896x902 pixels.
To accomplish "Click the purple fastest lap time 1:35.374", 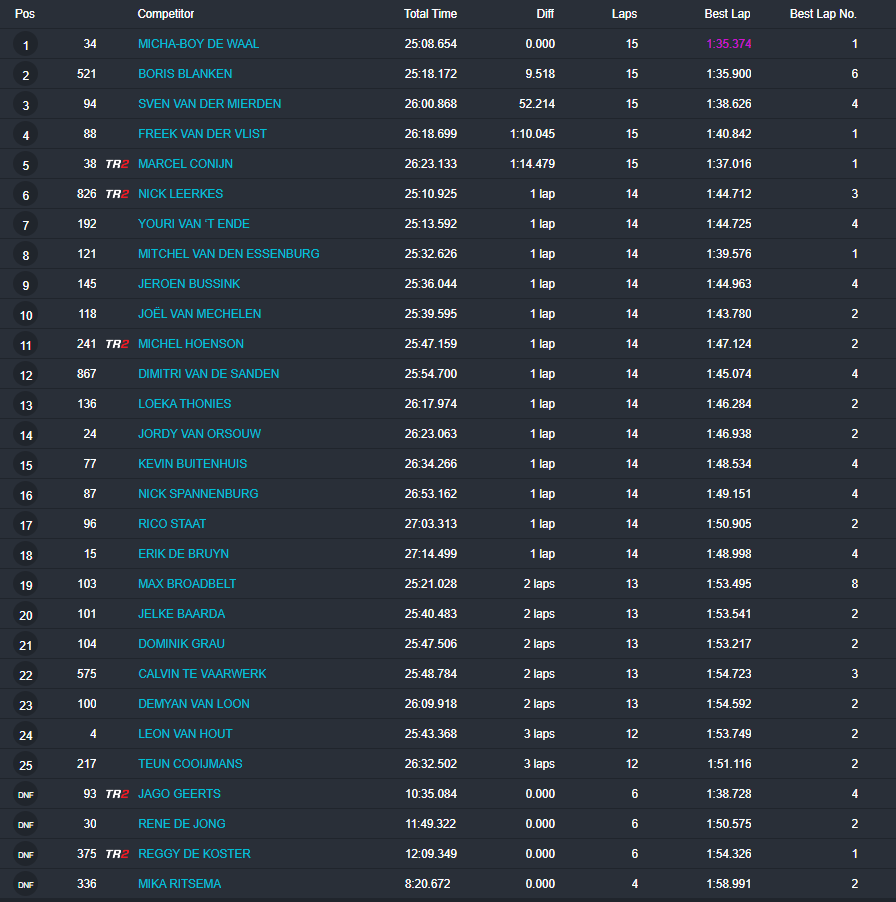I will click(x=728, y=44).
